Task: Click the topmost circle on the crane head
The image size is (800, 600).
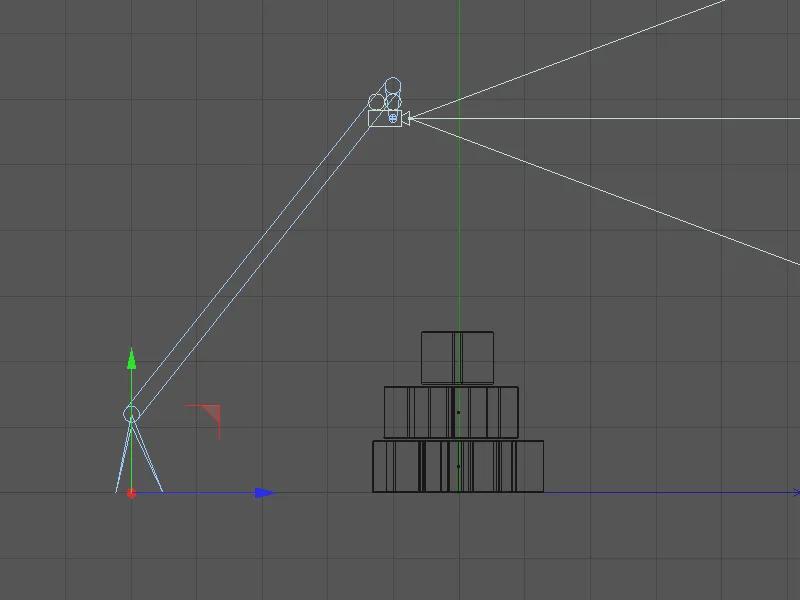Action: [393, 85]
